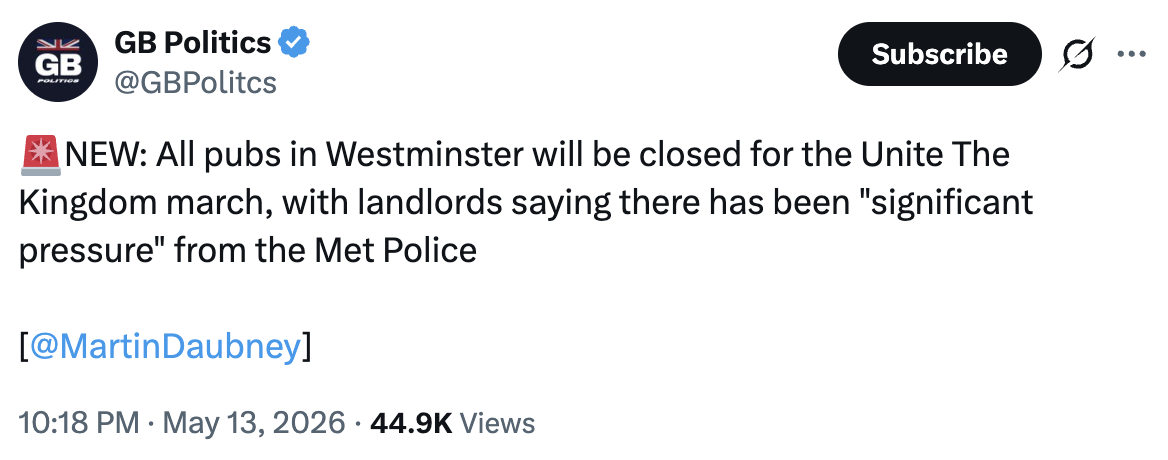The width and height of the screenshot is (1168, 460).
Task: Subscribe to GB Politics
Action: (x=939, y=54)
